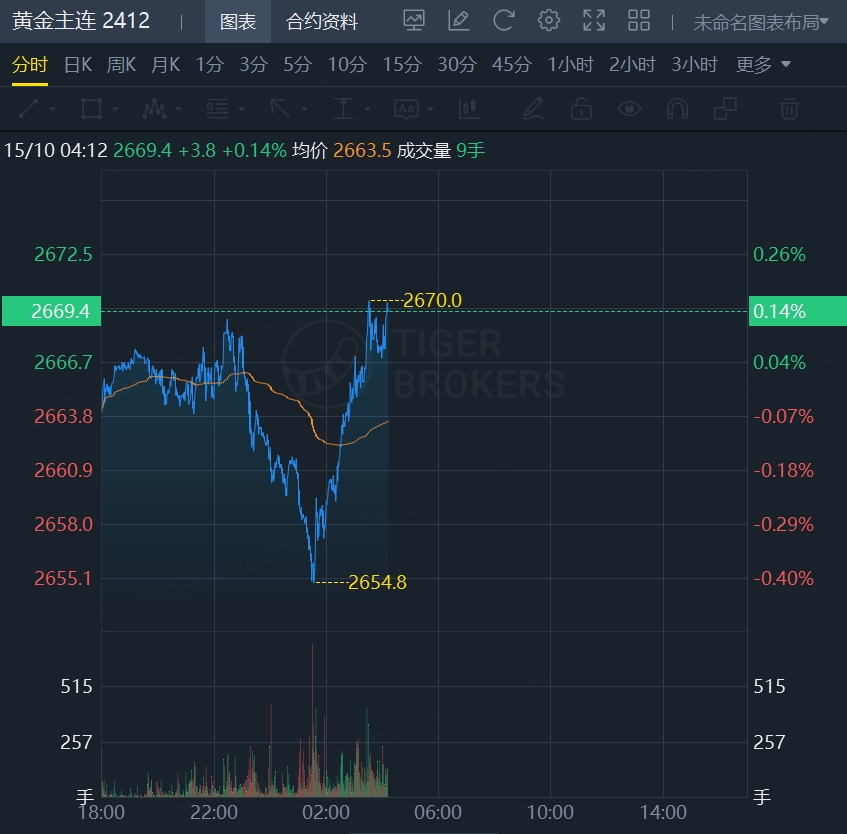The image size is (847, 834).
Task: Select the 日K timeframe tab
Action: pyautogui.click(x=78, y=64)
